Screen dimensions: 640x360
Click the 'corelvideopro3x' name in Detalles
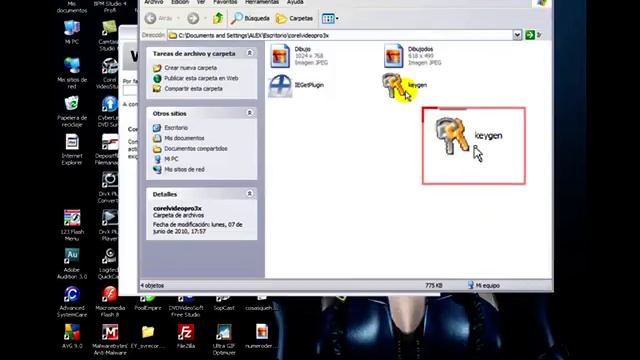[177, 208]
